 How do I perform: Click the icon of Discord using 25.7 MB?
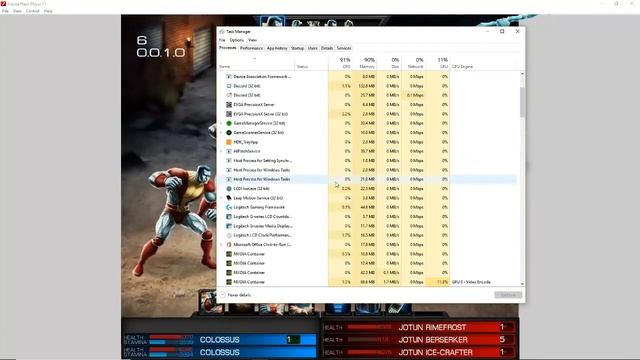click(x=229, y=95)
